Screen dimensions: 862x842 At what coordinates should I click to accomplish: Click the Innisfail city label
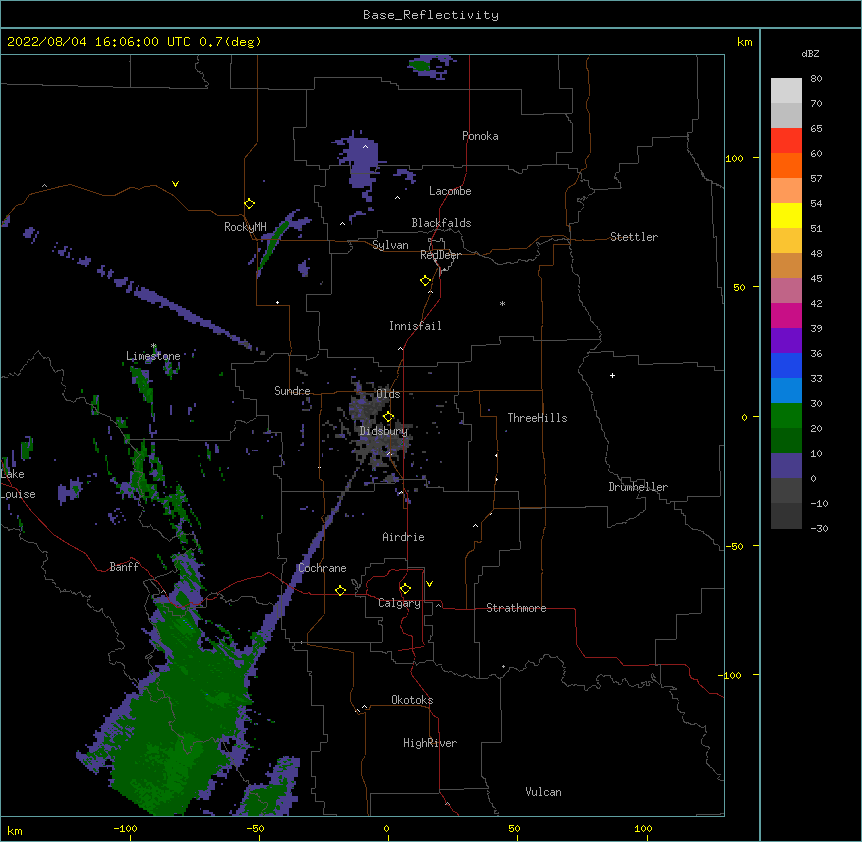tap(415, 326)
